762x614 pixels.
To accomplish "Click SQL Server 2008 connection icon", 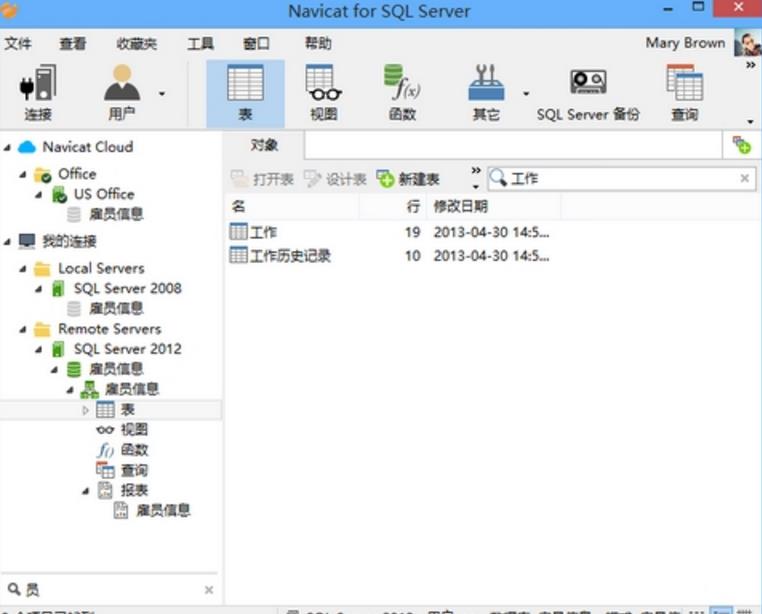I will [x=58, y=289].
